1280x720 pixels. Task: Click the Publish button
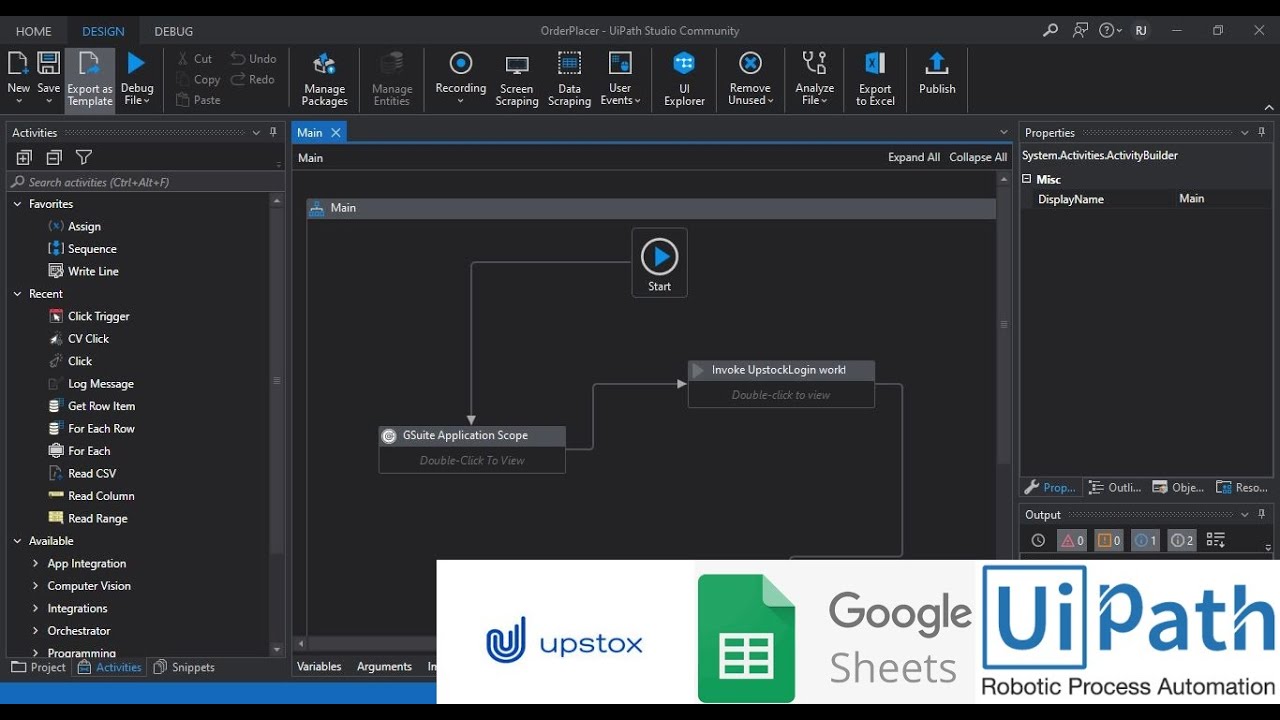(x=937, y=75)
